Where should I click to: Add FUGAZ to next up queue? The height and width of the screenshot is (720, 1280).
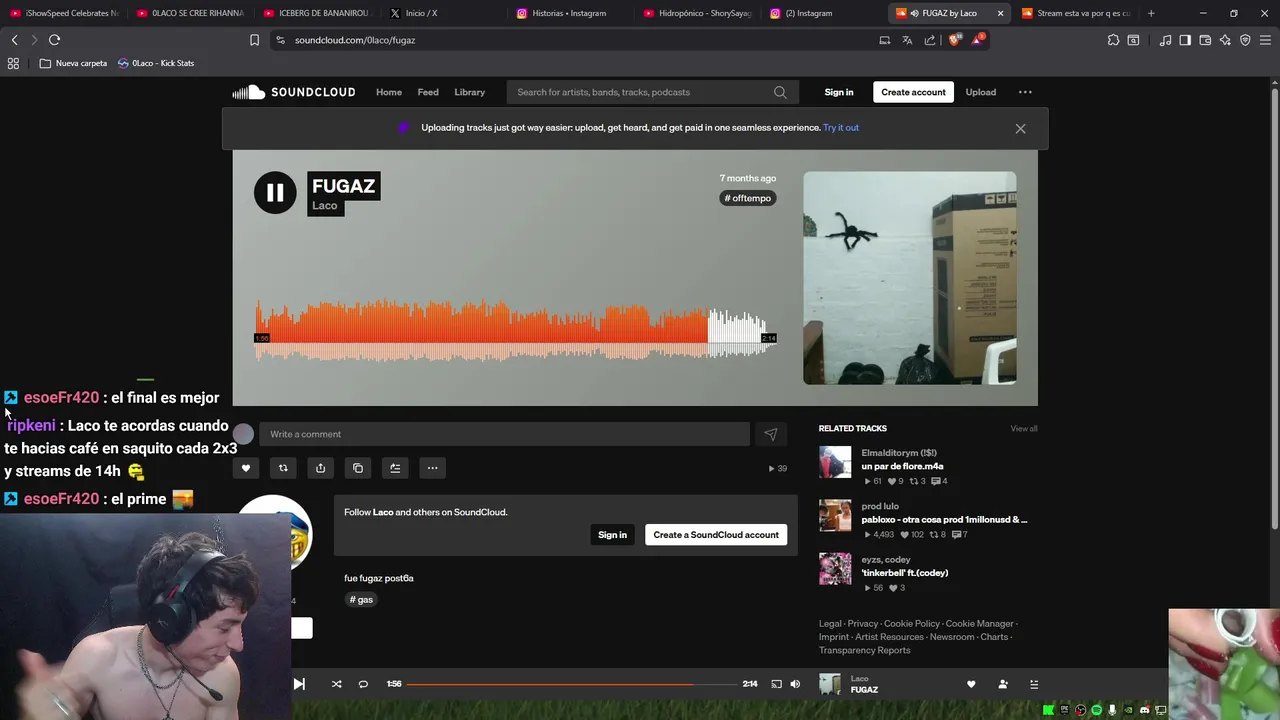coord(395,468)
